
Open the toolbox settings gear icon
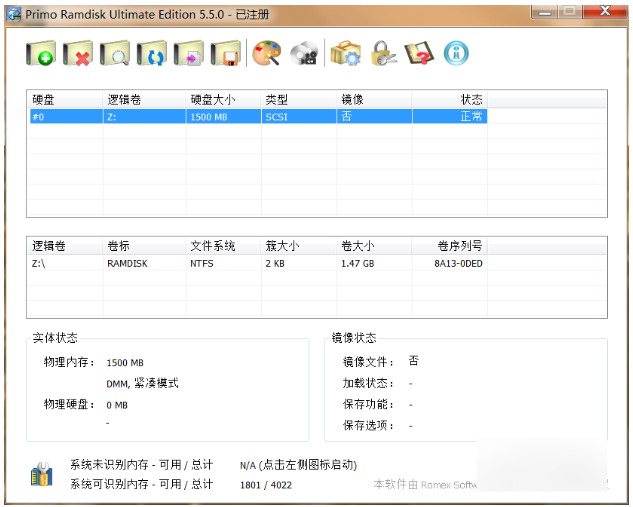click(x=346, y=53)
